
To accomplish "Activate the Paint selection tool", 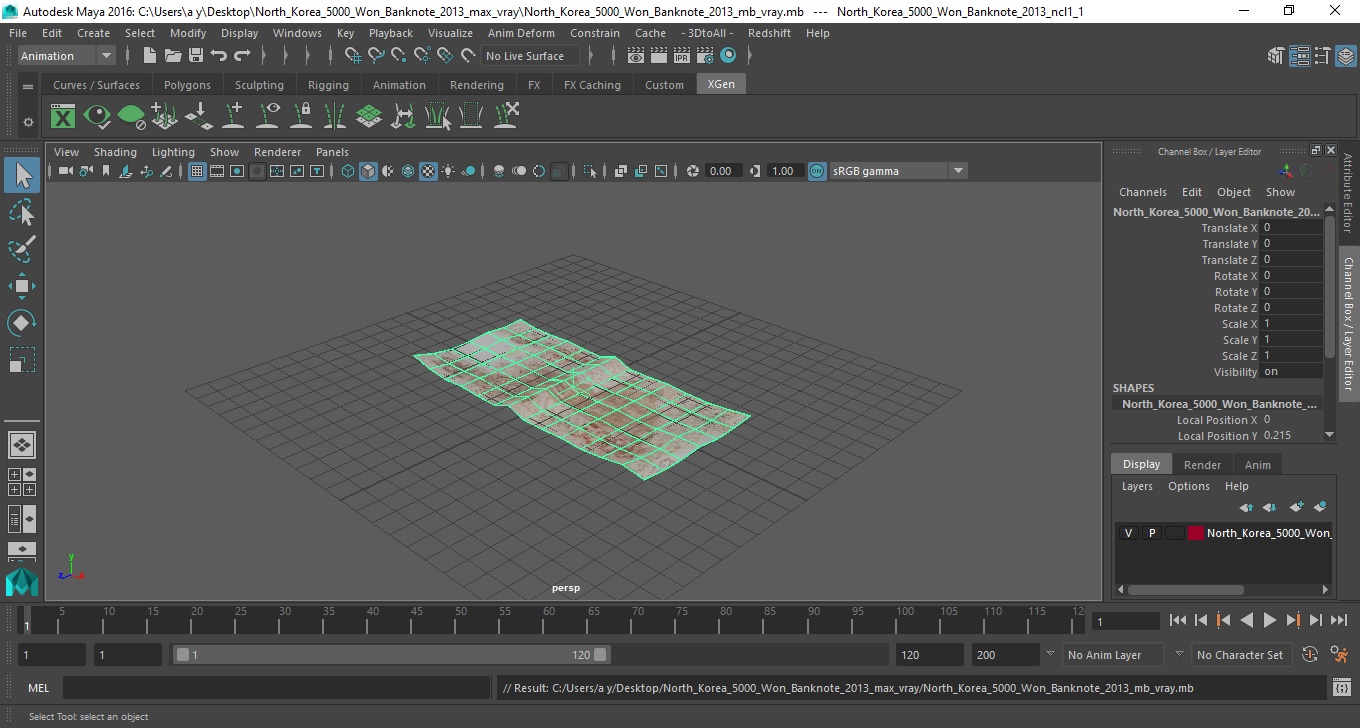I will pyautogui.click(x=22, y=248).
